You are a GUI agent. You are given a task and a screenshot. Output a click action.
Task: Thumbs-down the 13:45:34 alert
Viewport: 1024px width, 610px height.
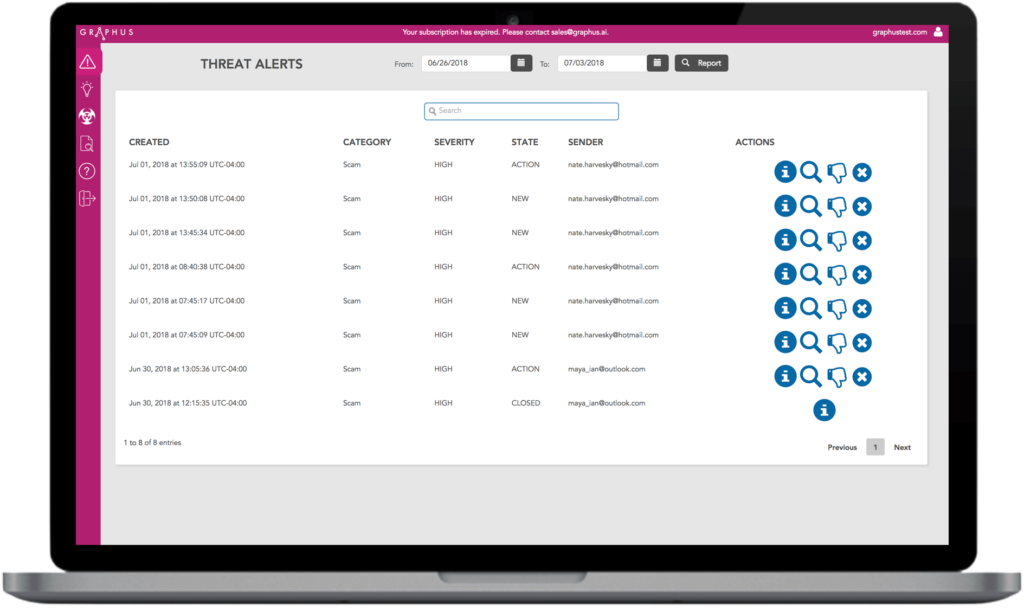(837, 240)
